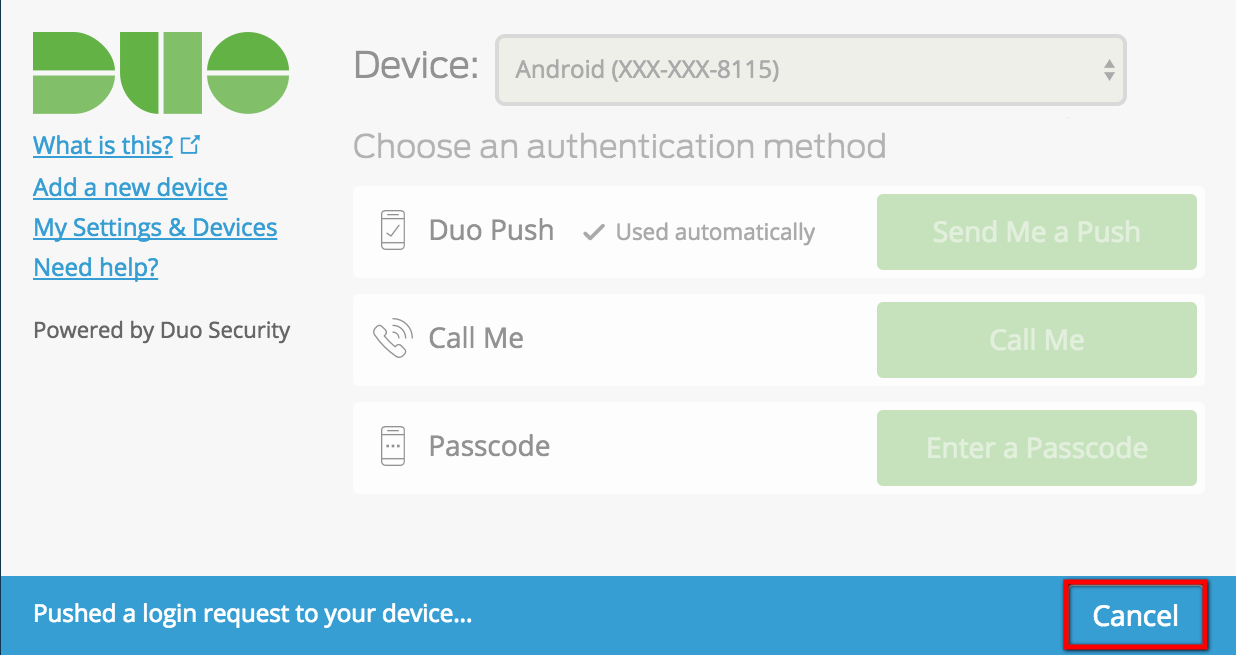
Task: Click Add a new device
Action: (130, 187)
